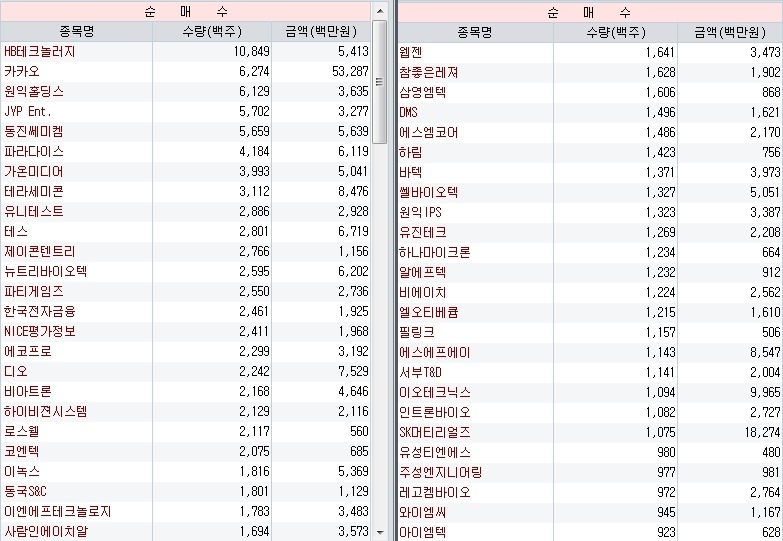Click the scrollbar down arrow in left table
This screenshot has width=783, height=541.
coord(380,533)
